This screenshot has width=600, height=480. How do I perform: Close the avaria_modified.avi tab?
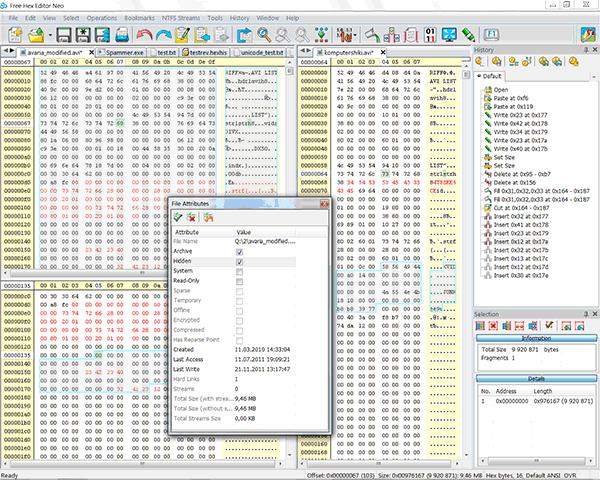(x=91, y=52)
